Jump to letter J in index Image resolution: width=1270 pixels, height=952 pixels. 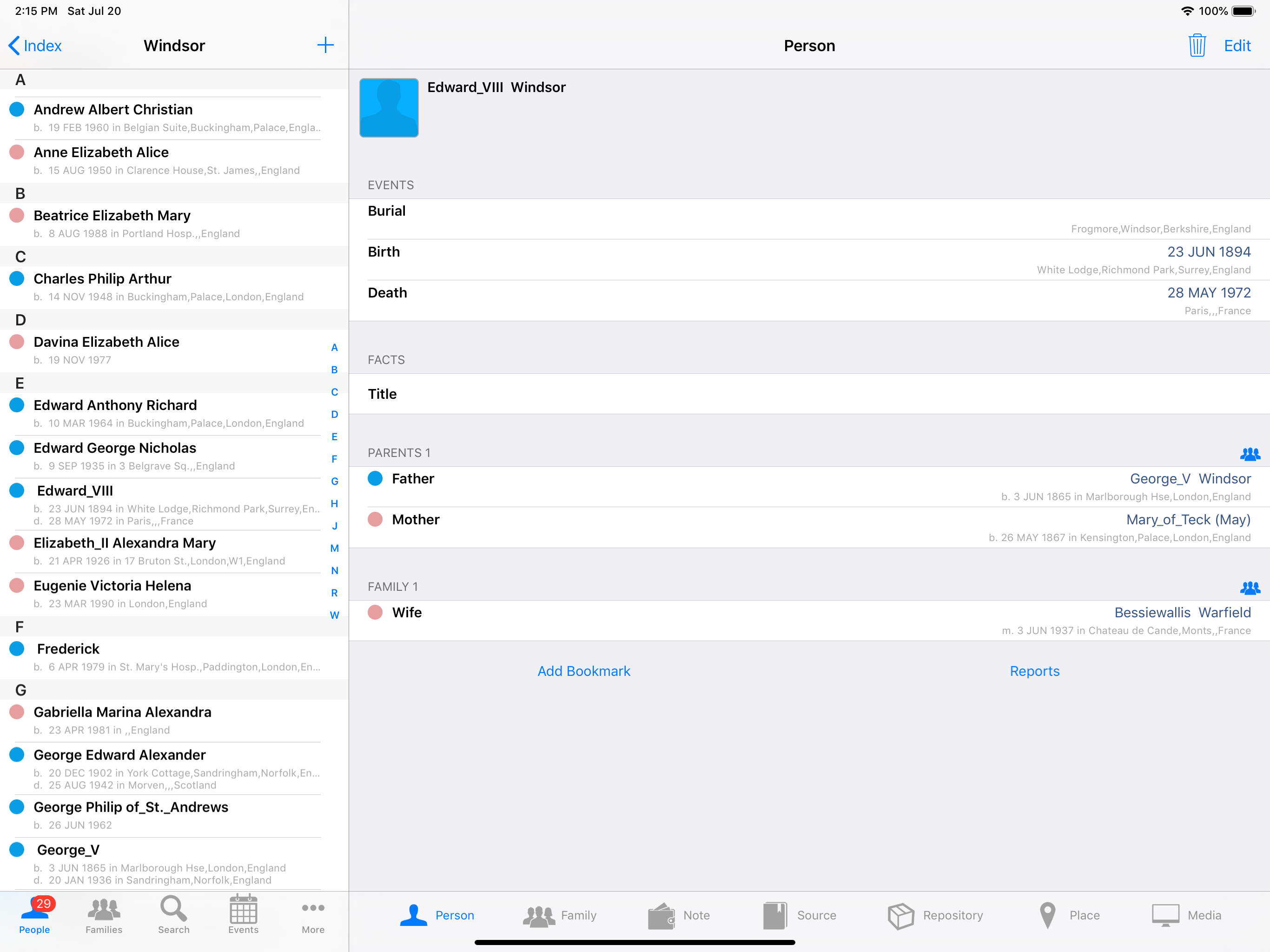point(334,526)
